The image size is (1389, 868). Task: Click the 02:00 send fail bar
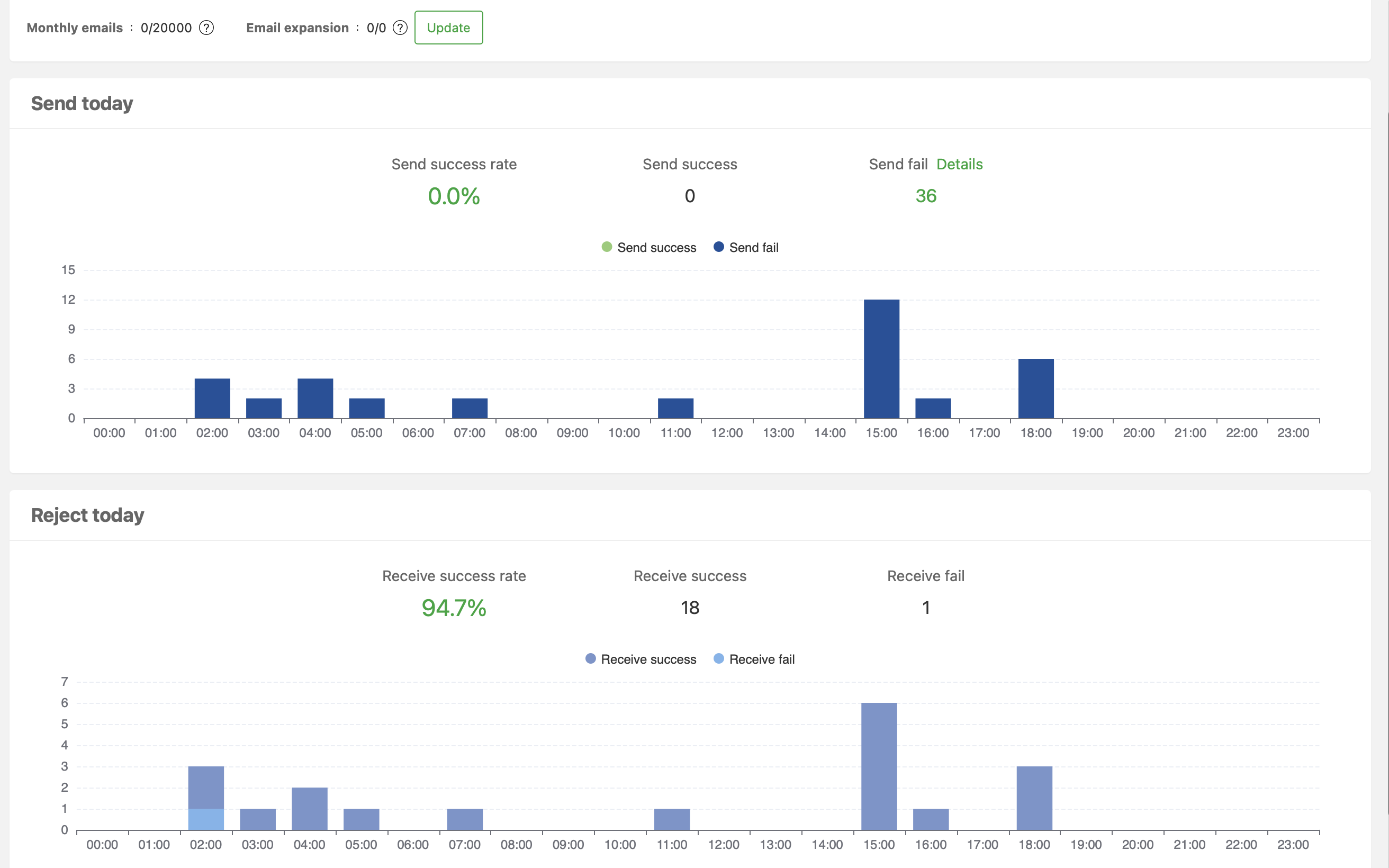click(x=212, y=399)
